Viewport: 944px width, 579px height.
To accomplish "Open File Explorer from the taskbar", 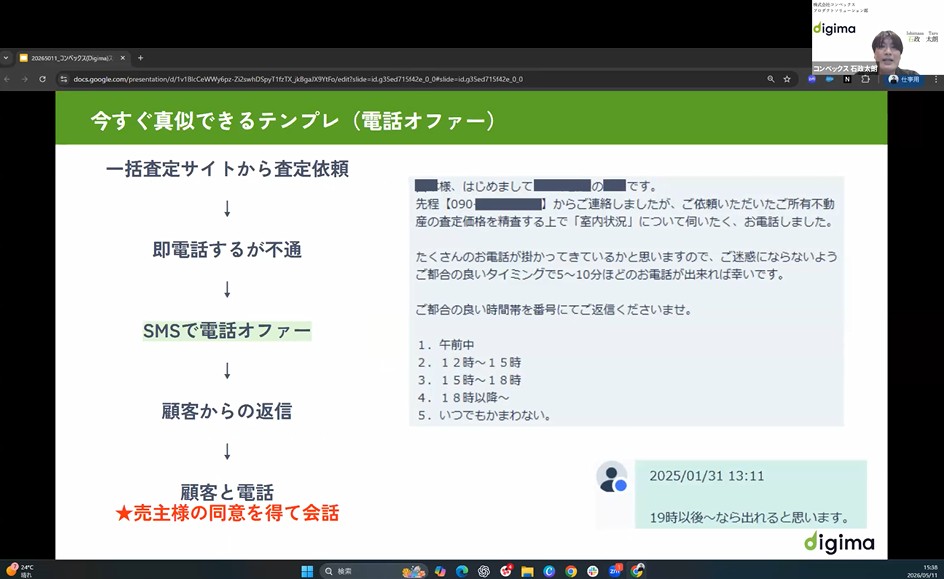I will (x=527, y=571).
